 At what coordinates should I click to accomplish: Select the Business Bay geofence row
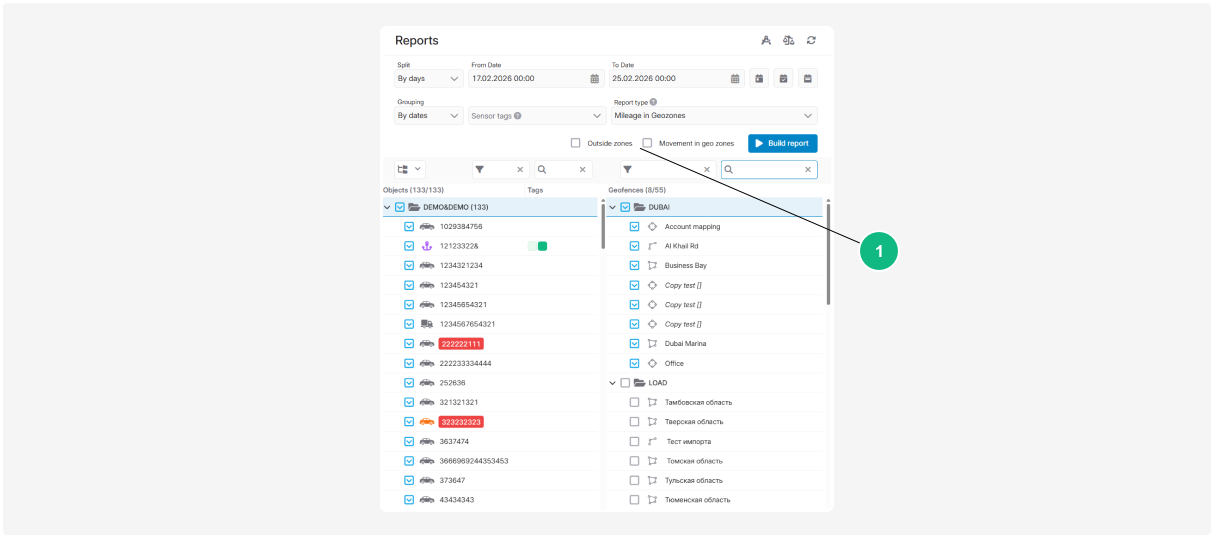click(x=685, y=266)
